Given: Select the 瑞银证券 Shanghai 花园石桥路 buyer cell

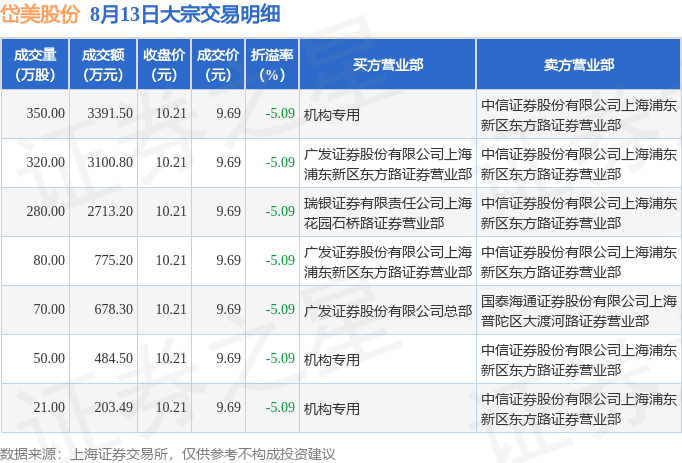Looking at the screenshot, I should 388,213.
